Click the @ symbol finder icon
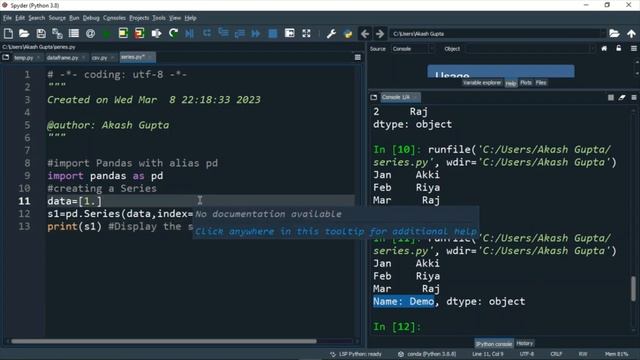 tap(91, 33)
